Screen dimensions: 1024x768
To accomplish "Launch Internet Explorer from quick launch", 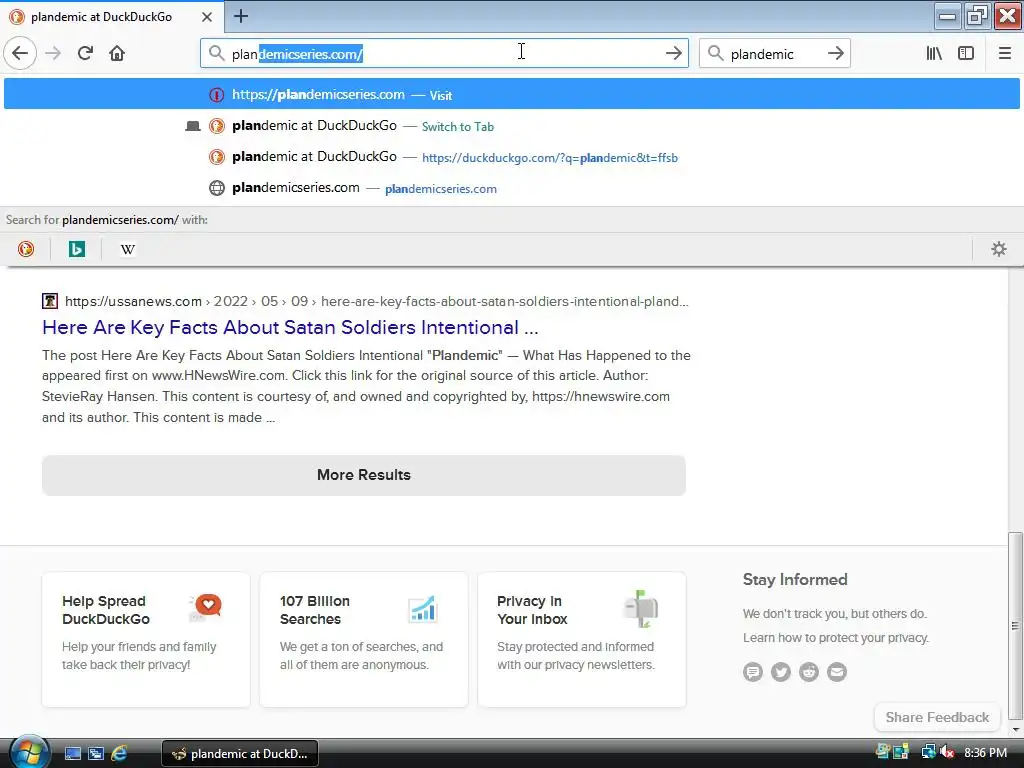I will (119, 754).
